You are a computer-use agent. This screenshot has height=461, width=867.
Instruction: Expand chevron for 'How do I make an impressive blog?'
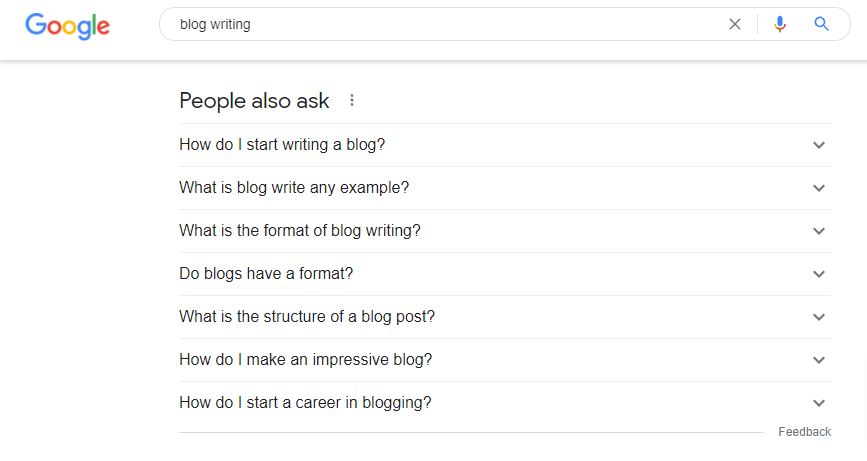pos(819,360)
